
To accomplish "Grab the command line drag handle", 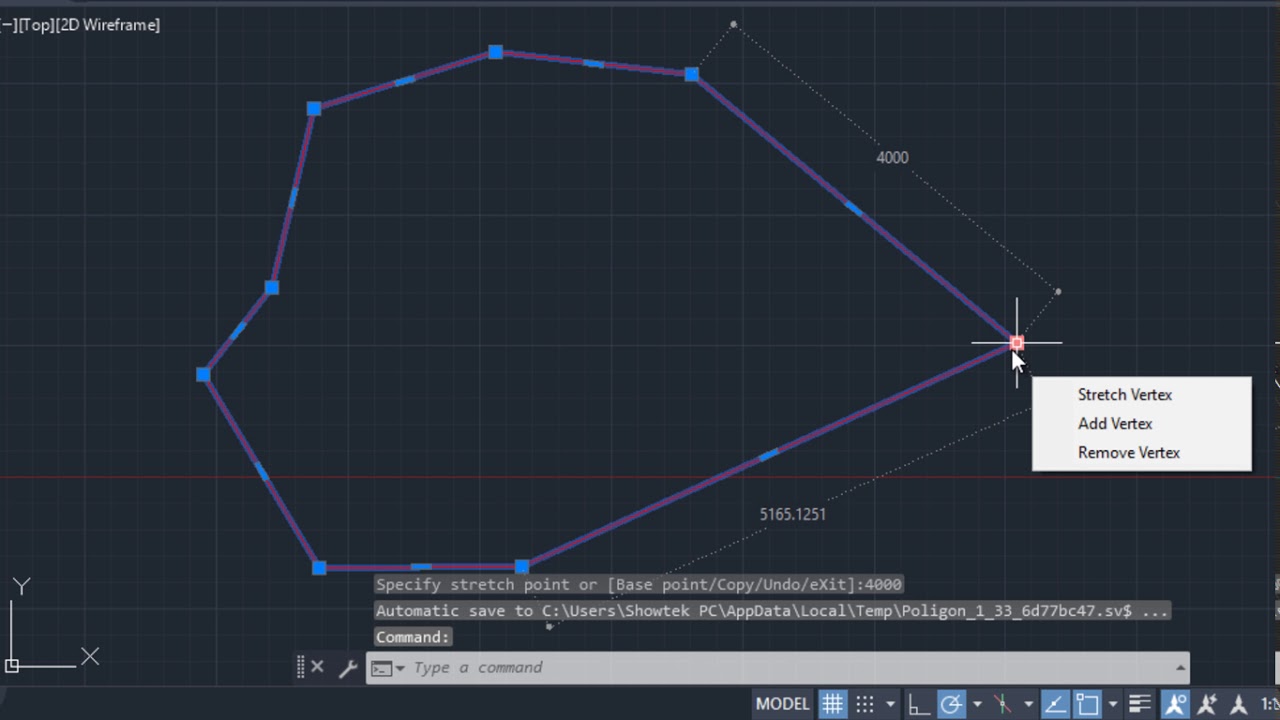I will point(300,667).
